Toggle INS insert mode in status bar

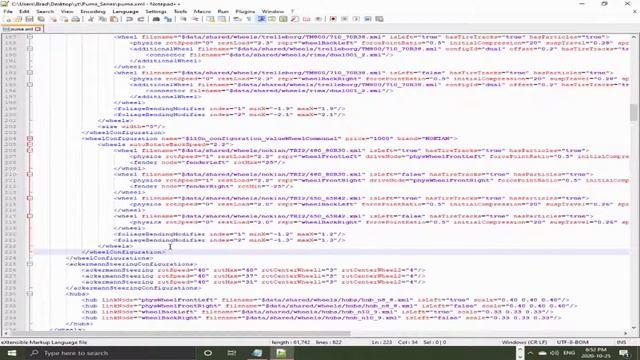(x=621, y=342)
